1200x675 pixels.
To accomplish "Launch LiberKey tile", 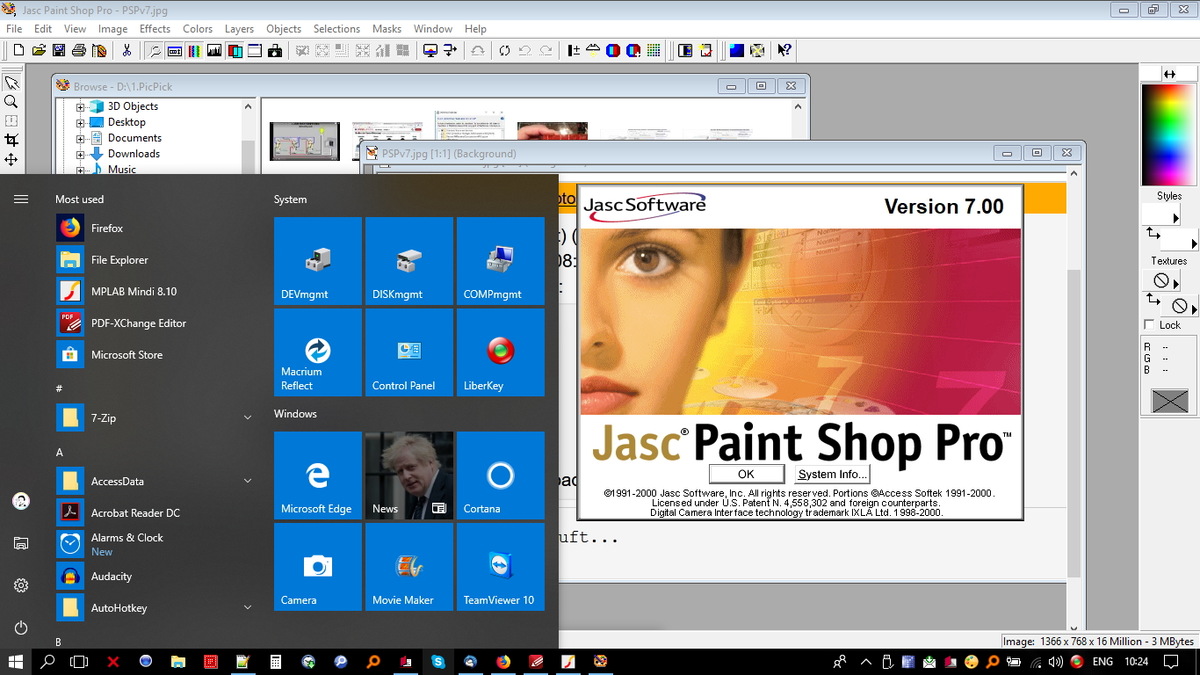I will click(x=500, y=352).
